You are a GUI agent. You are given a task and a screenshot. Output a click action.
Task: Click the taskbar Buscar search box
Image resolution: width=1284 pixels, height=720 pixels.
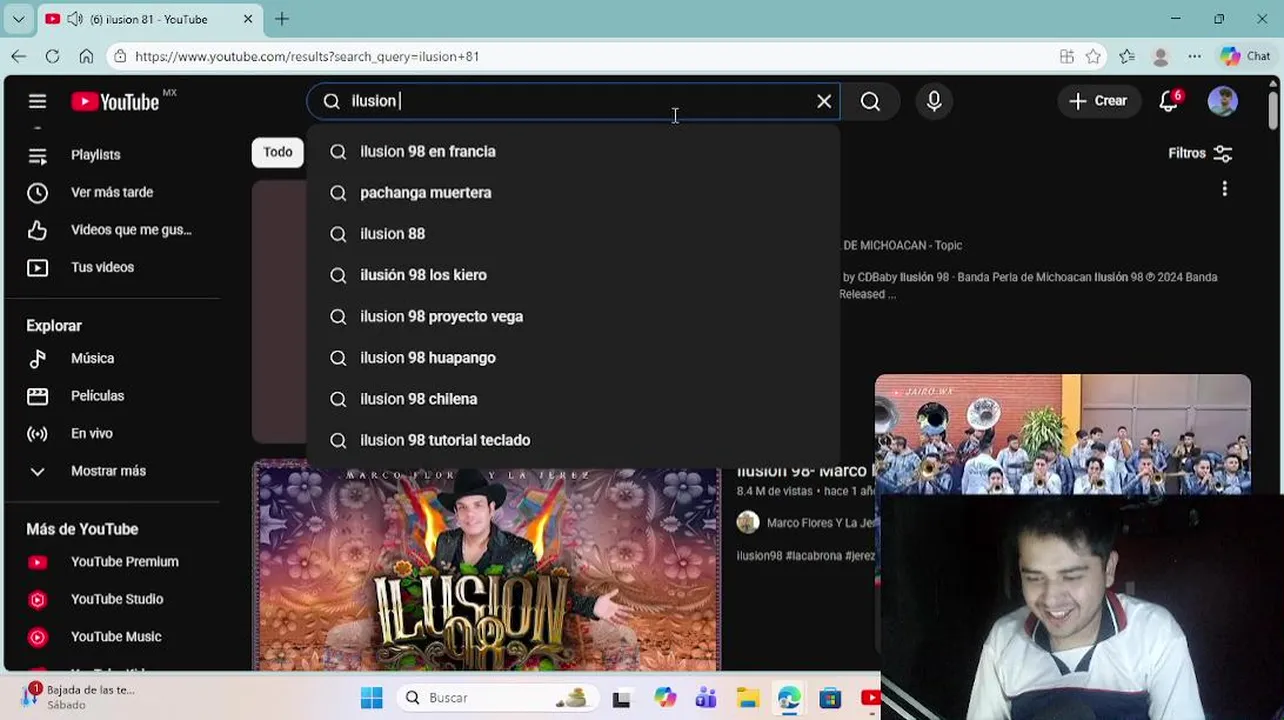(497, 698)
